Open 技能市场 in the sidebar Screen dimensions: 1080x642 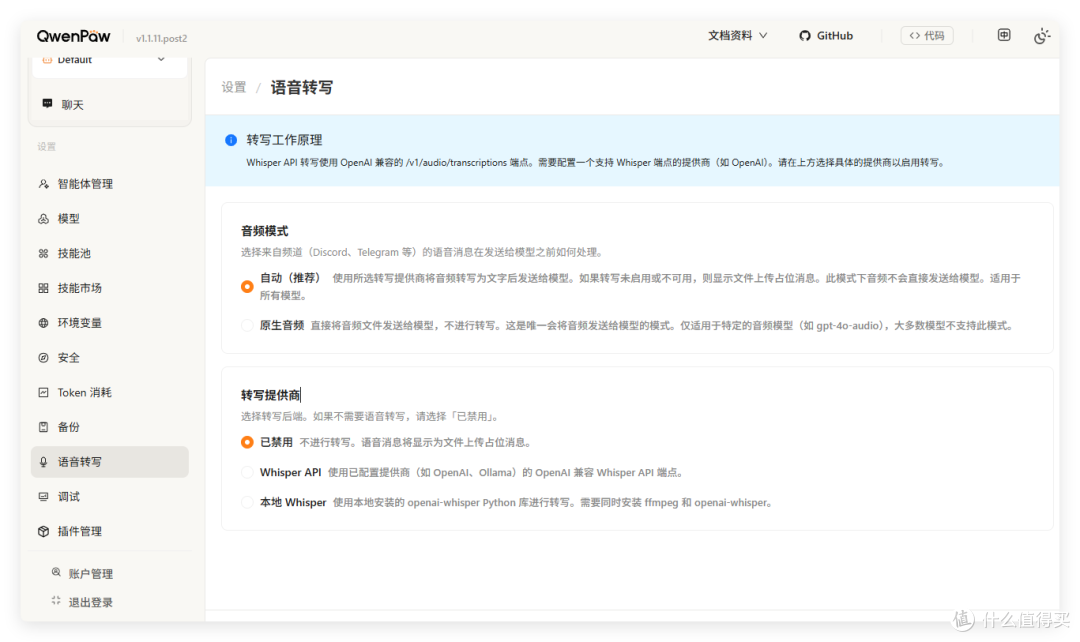pos(110,288)
